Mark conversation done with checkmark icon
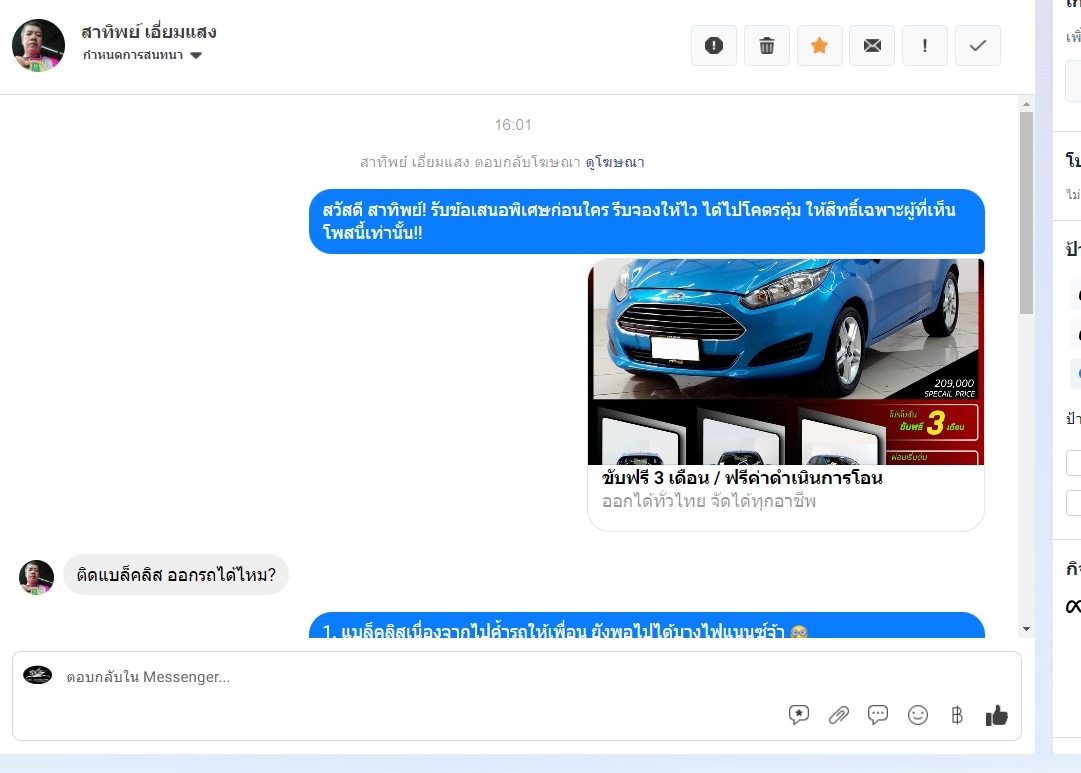 click(978, 46)
